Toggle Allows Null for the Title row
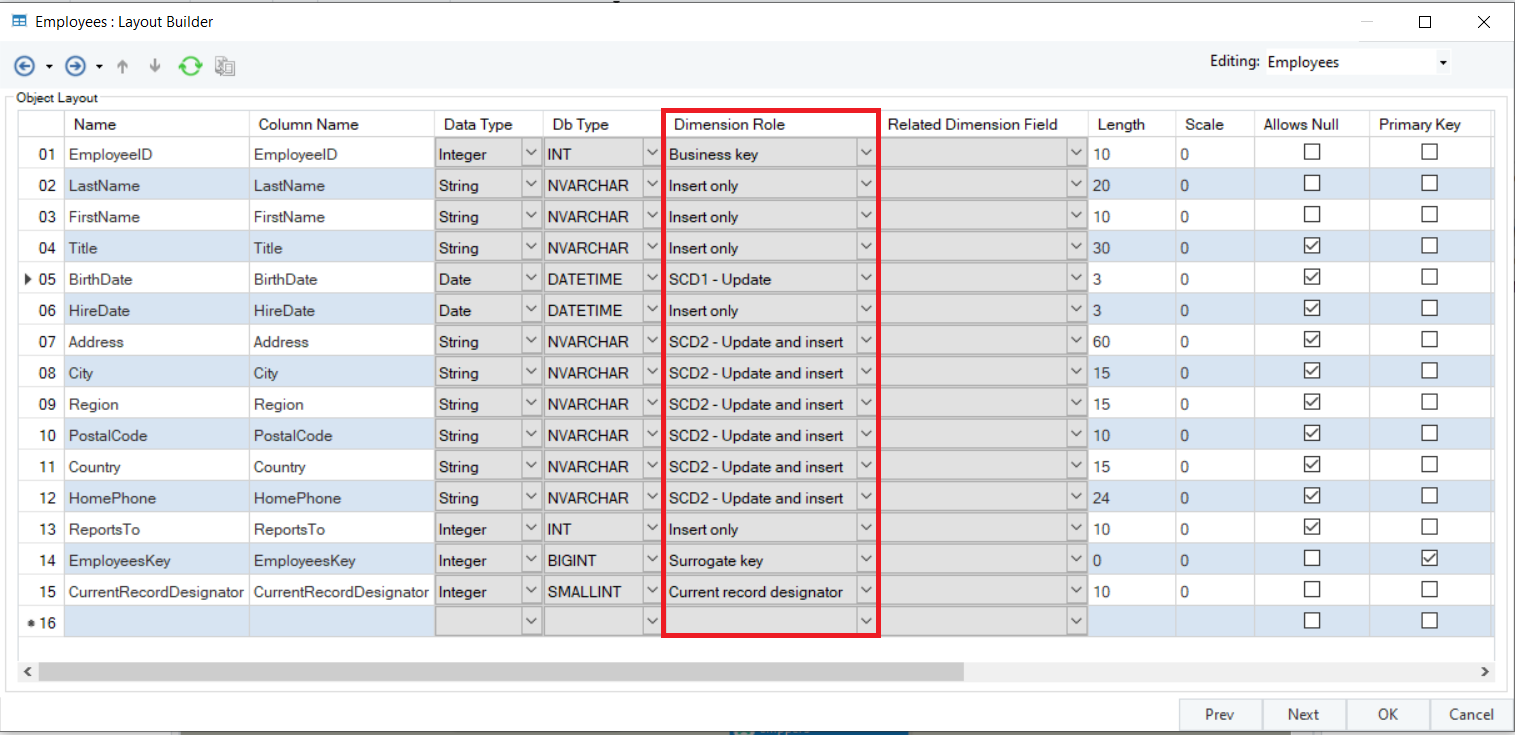The width and height of the screenshot is (1515, 735). pyautogui.click(x=1312, y=246)
